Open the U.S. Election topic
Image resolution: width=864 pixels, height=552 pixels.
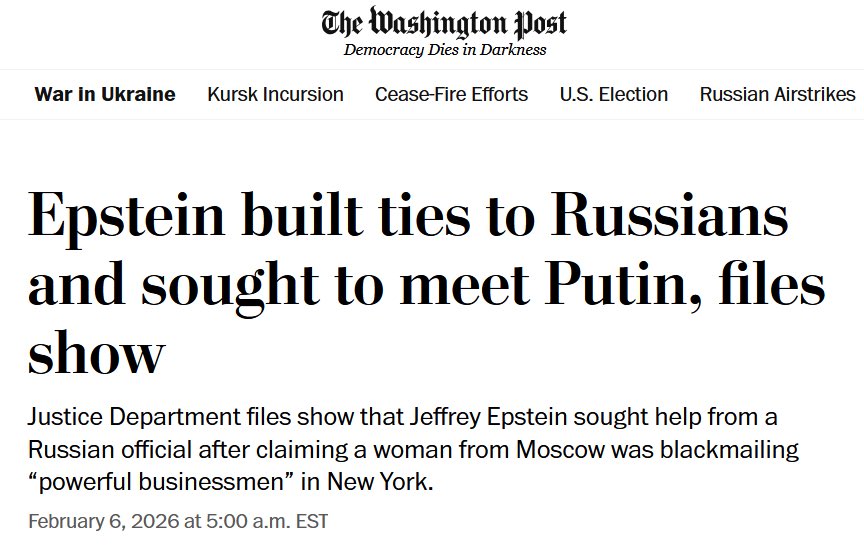click(x=613, y=95)
